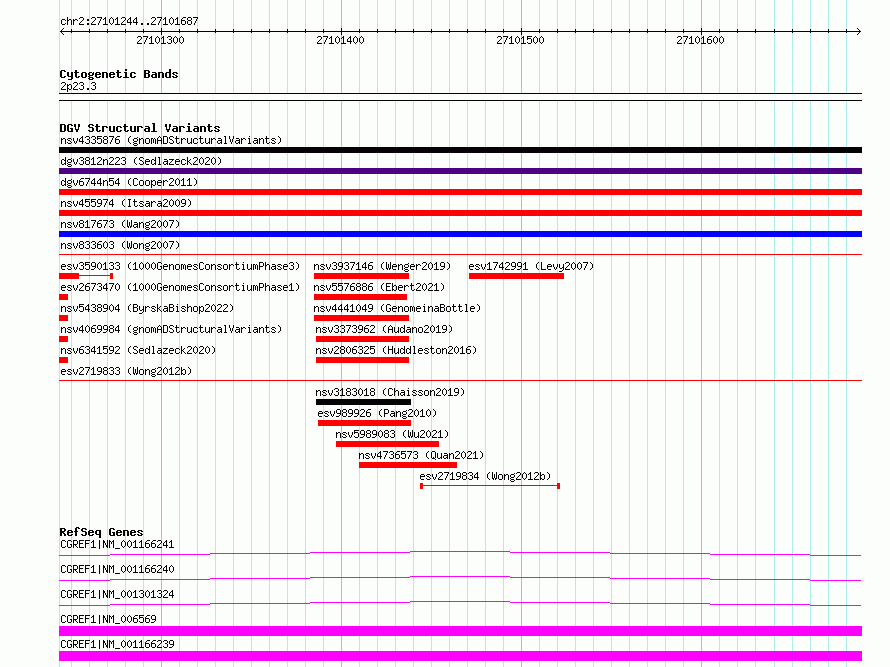Click the red bar of nsv2806325
890x667 pixels.
(363, 360)
